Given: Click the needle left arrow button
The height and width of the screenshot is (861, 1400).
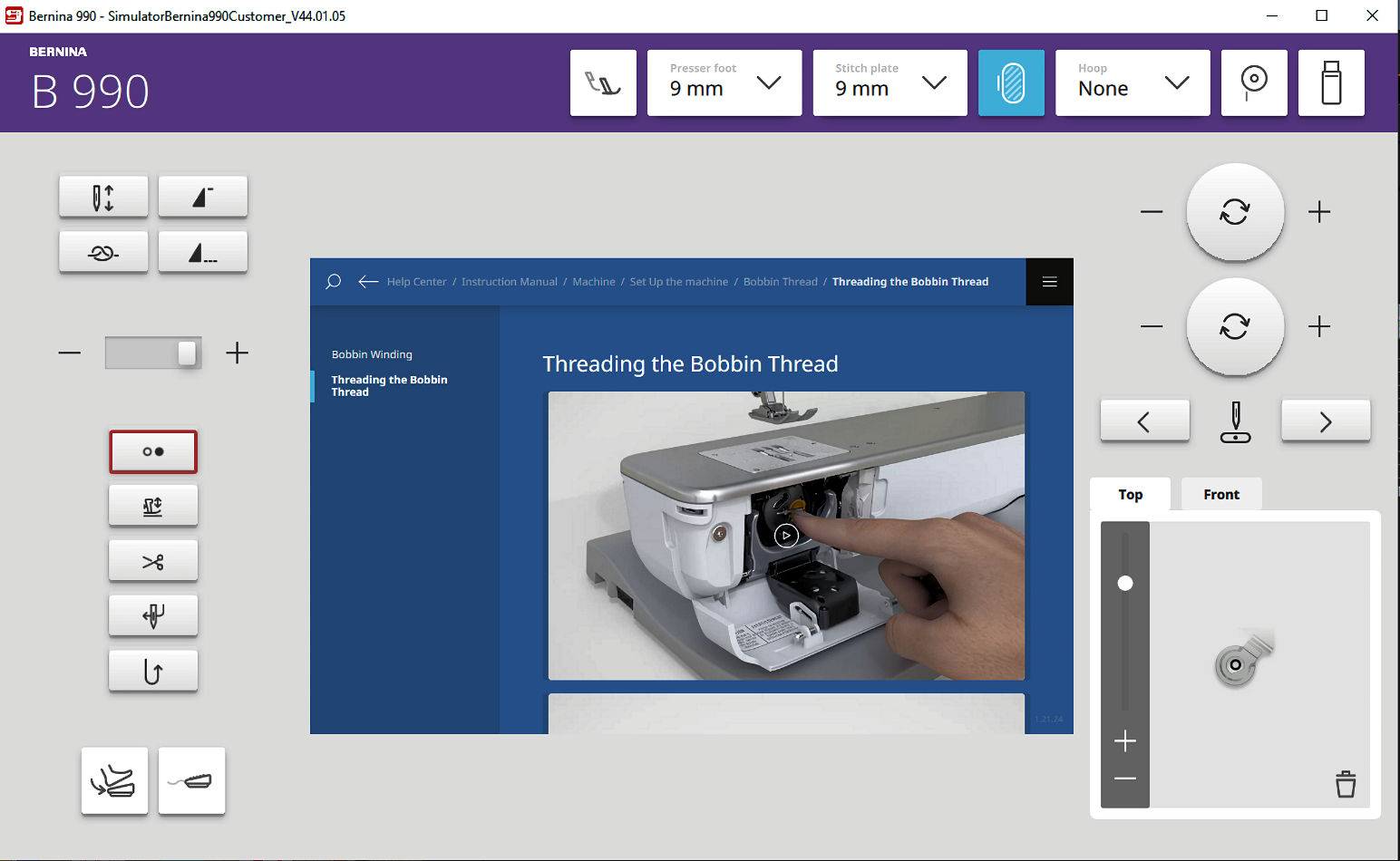Looking at the screenshot, I should pos(1144,421).
